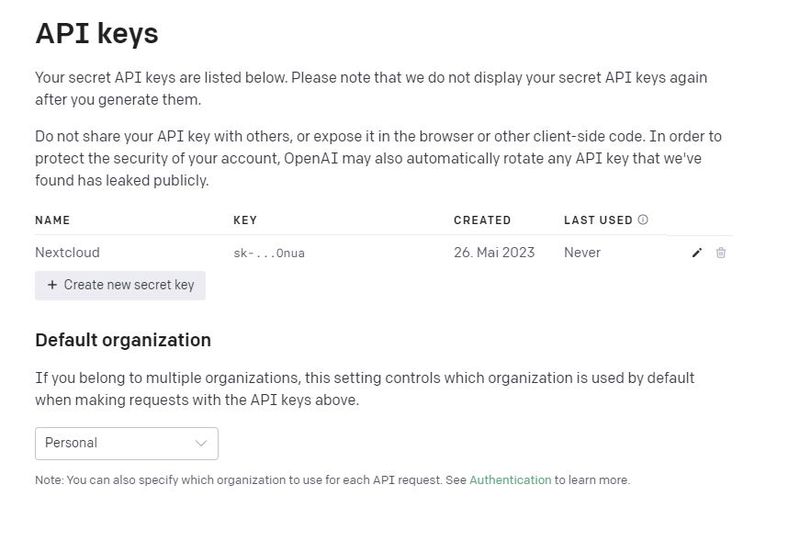Select the Nextcloud key name
Image resolution: width=800 pixels, height=541 pixels.
(x=67, y=253)
